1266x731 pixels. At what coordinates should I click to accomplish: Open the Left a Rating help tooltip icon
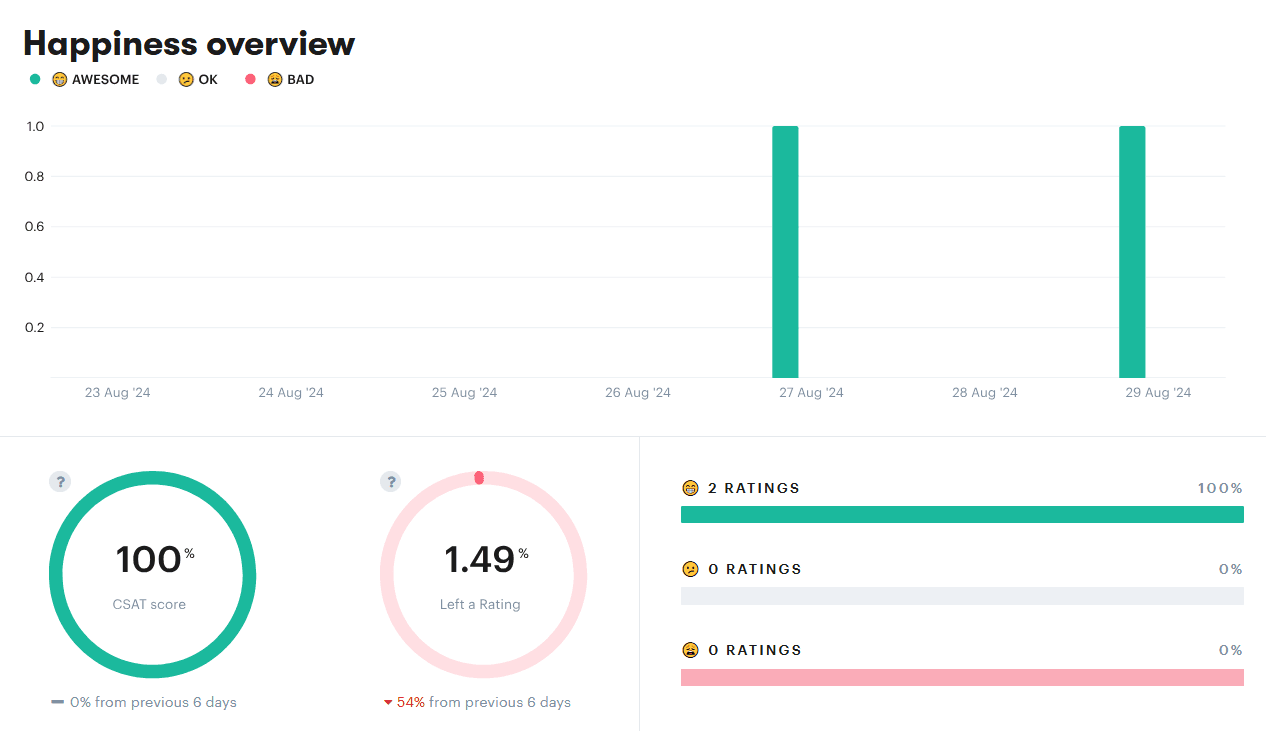(390, 481)
